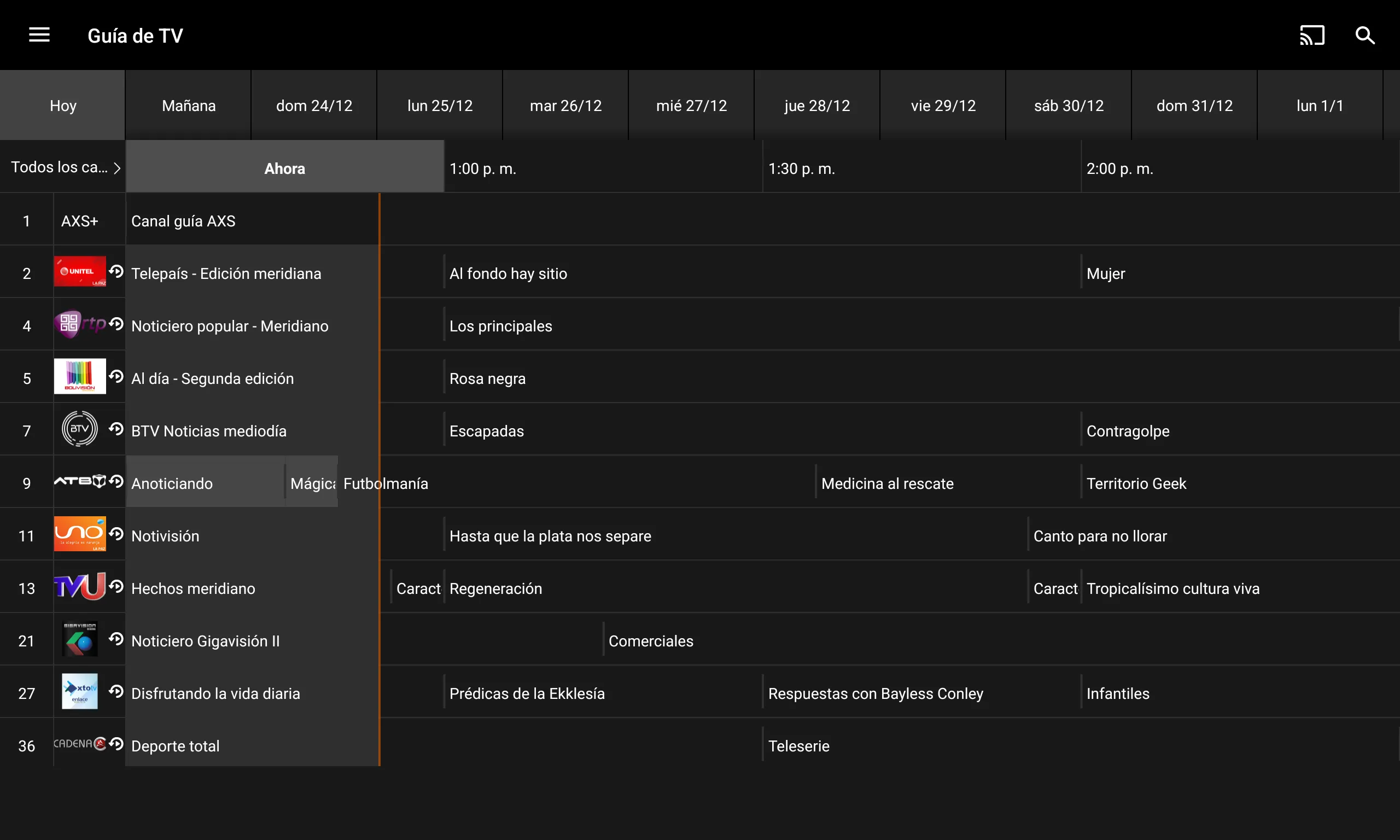Open the hamburger navigation menu

coord(39,35)
